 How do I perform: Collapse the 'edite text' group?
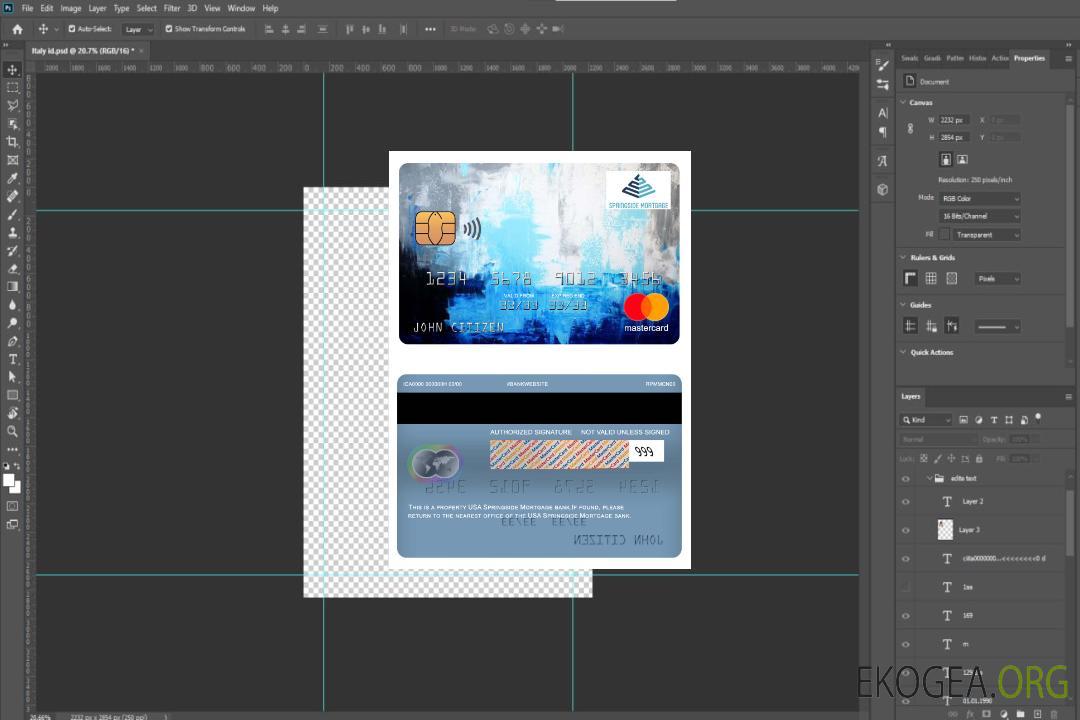point(929,478)
